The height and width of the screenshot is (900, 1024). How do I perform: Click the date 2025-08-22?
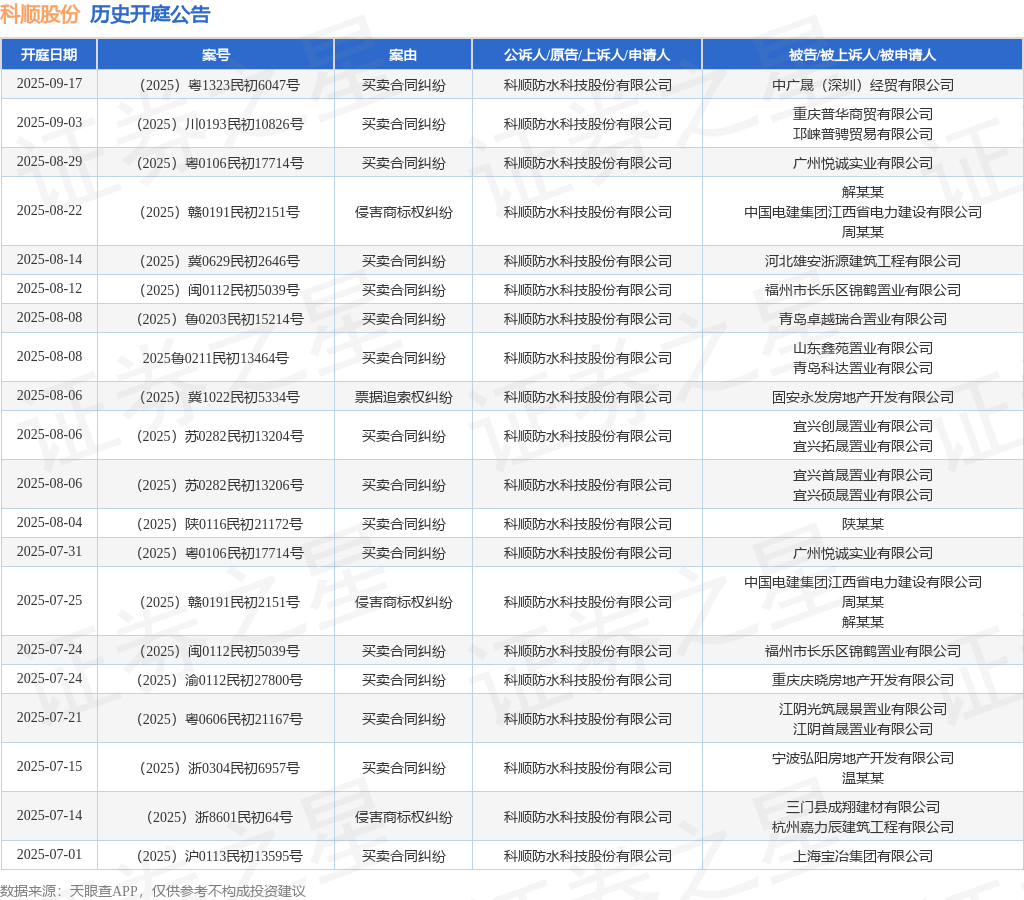coord(49,210)
